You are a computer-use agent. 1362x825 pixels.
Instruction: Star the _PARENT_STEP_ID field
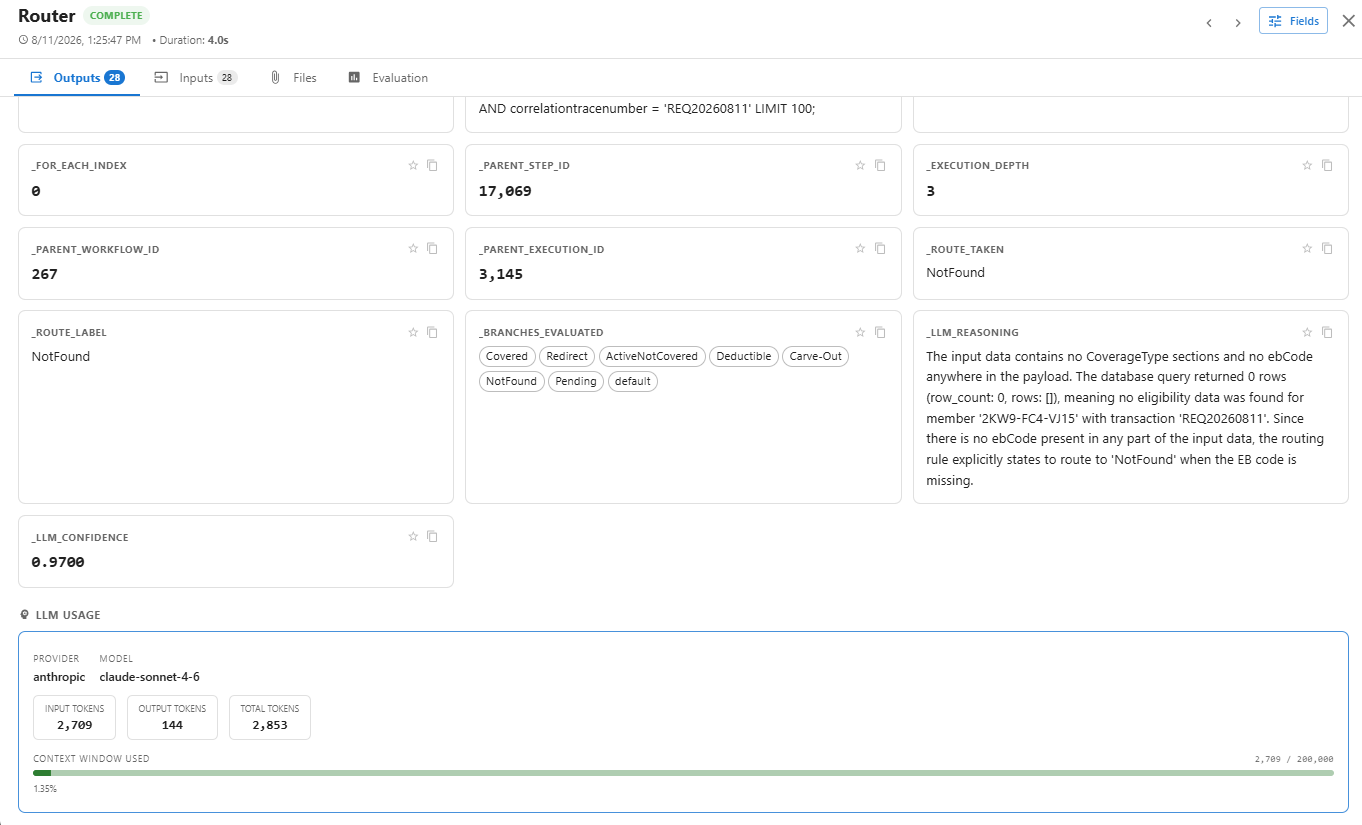tap(860, 165)
